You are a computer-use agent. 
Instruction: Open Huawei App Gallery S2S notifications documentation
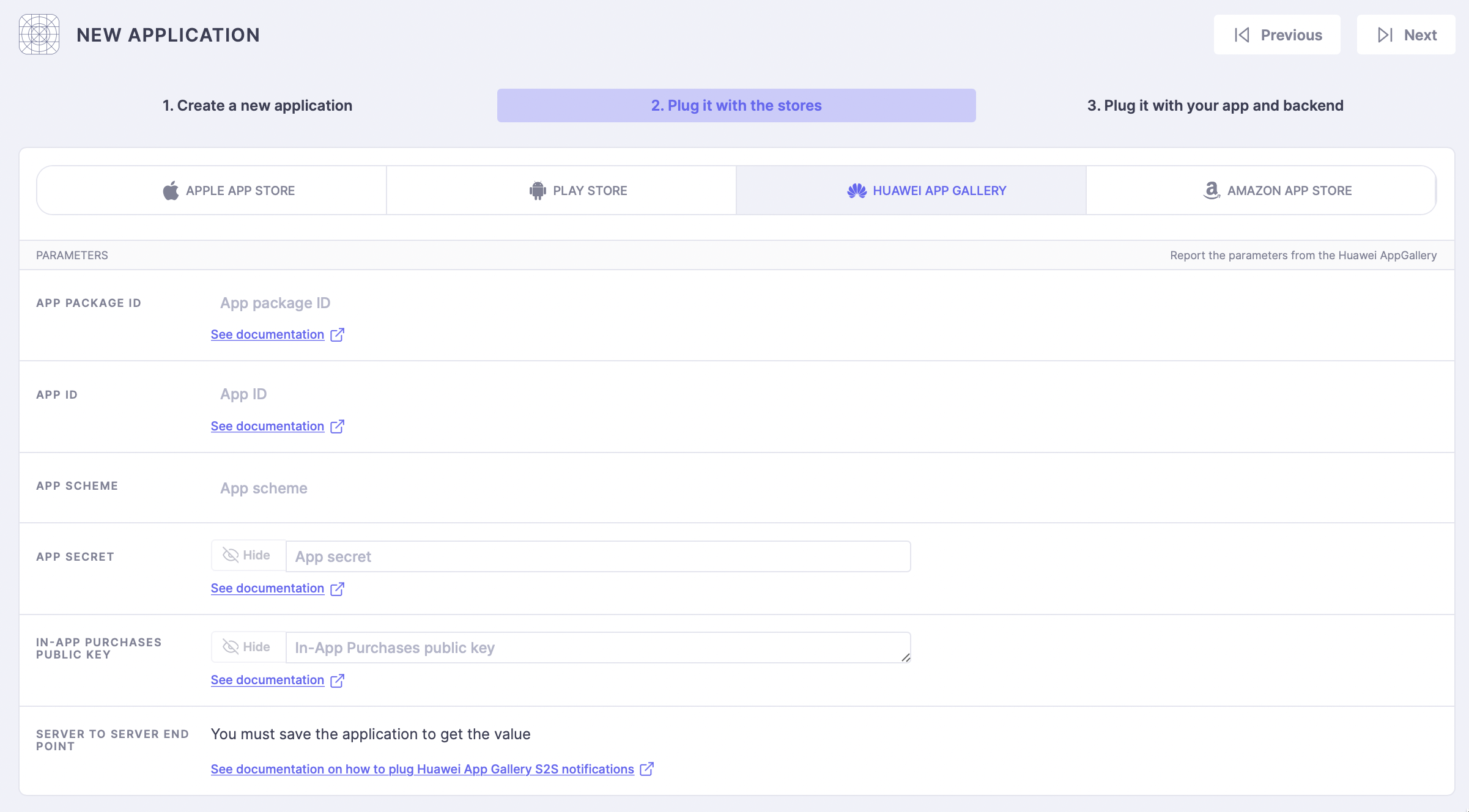[x=423, y=769]
